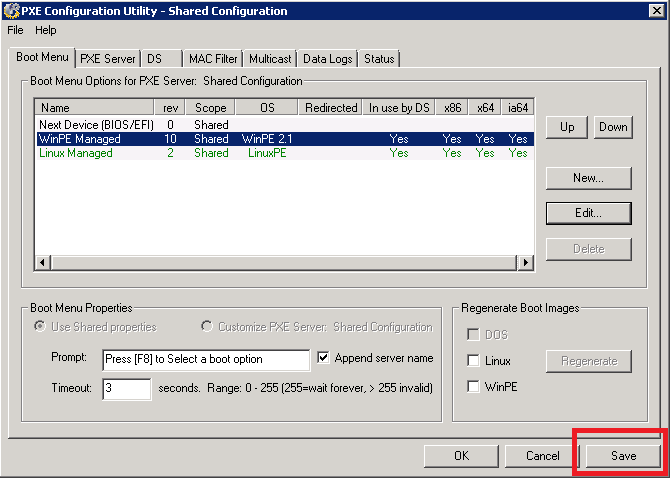The width and height of the screenshot is (670, 478).
Task: Go to the Data Logs tab
Action: (x=327, y=59)
